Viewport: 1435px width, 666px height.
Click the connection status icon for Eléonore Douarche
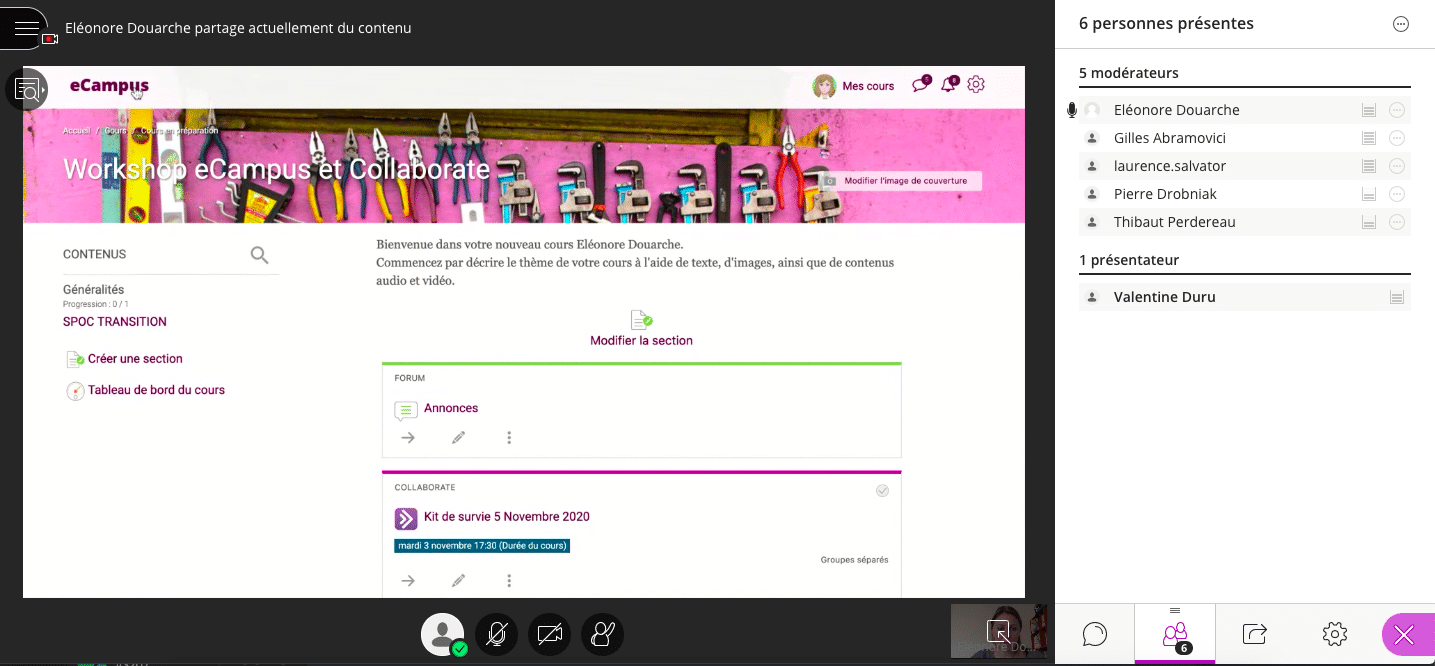coord(1370,110)
